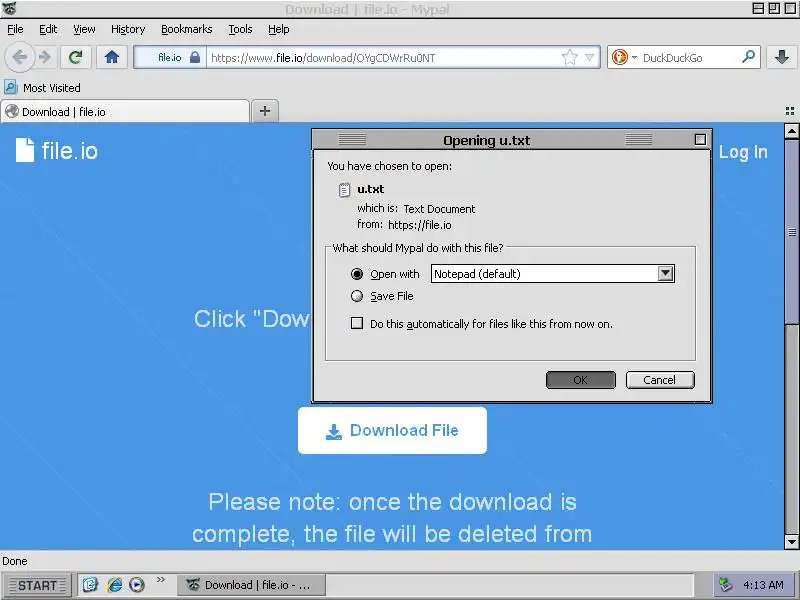Switch to Download | file.io taskbar button
Image resolution: width=800 pixels, height=600 pixels.
(252, 585)
